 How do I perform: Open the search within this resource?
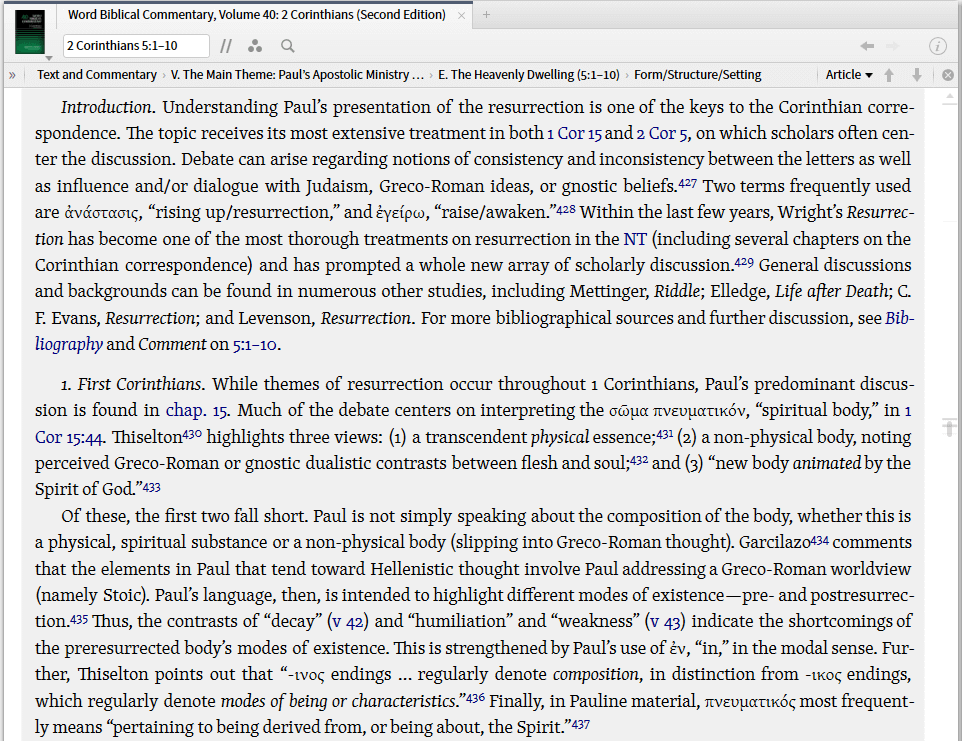287,45
